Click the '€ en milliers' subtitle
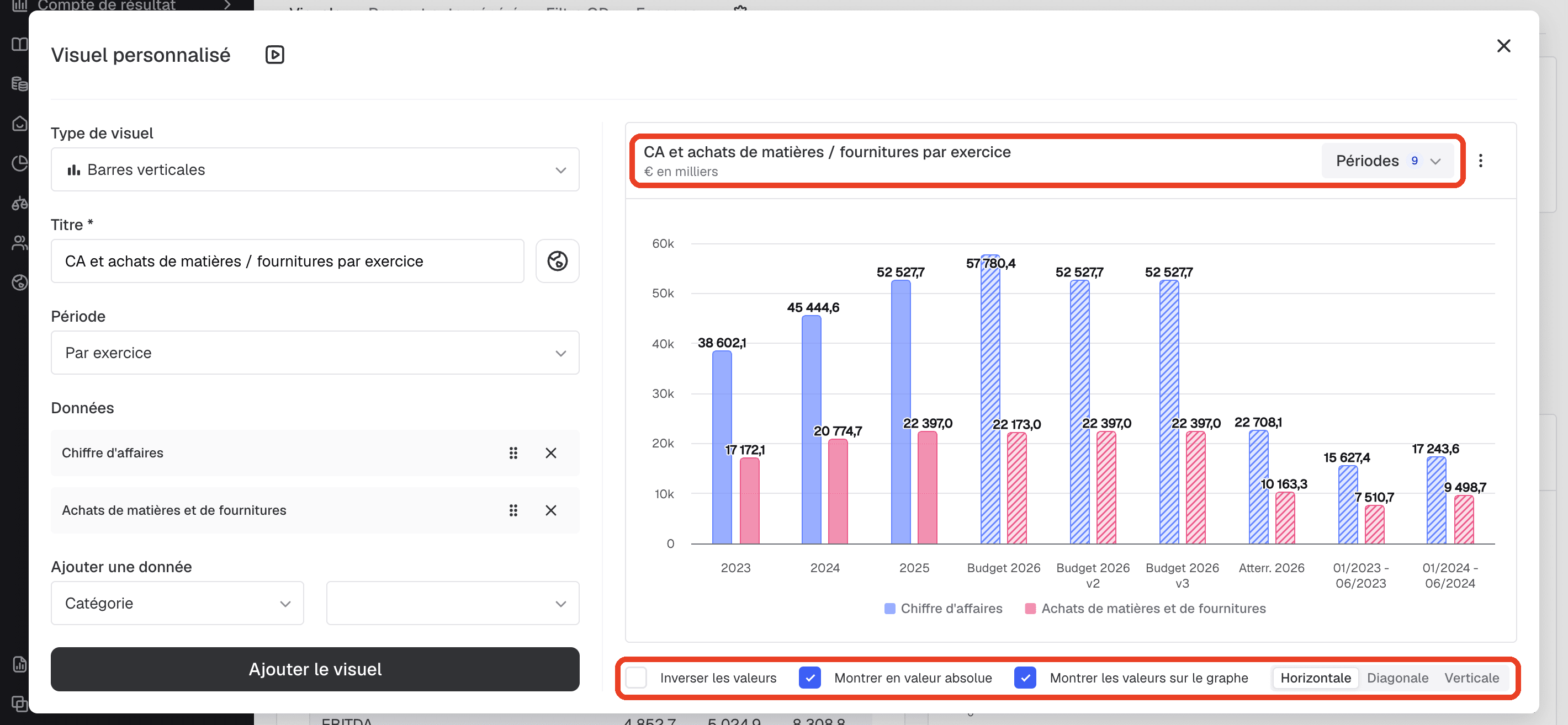 click(681, 172)
